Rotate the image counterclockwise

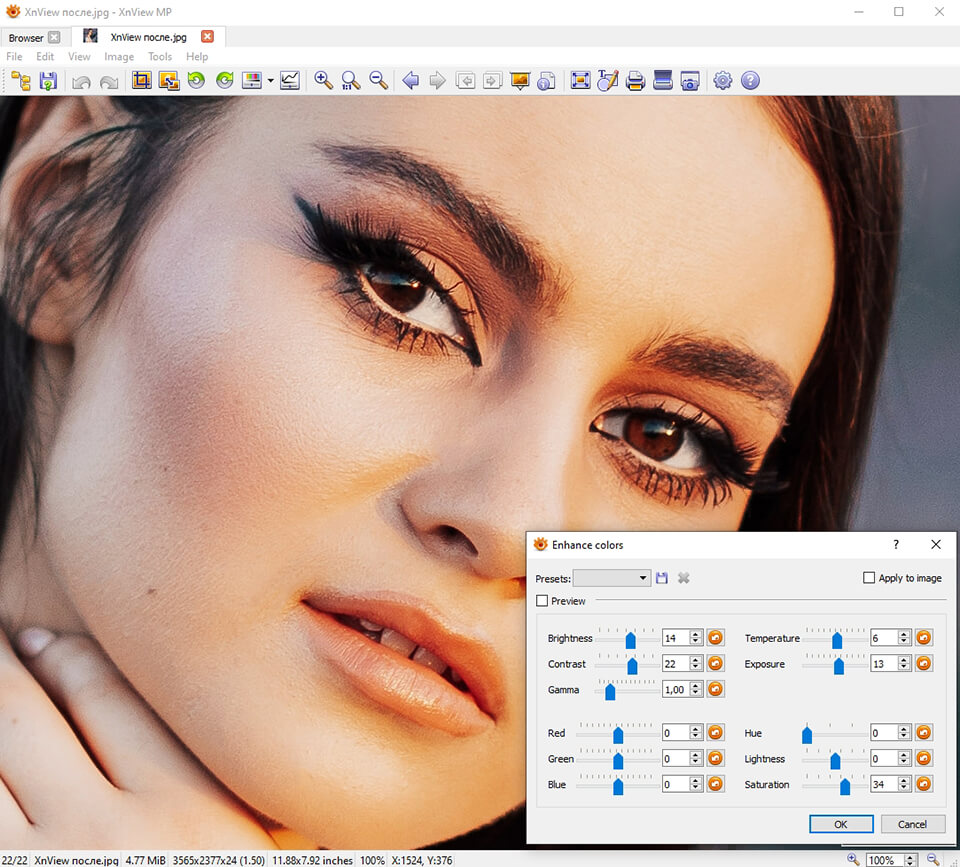click(196, 80)
